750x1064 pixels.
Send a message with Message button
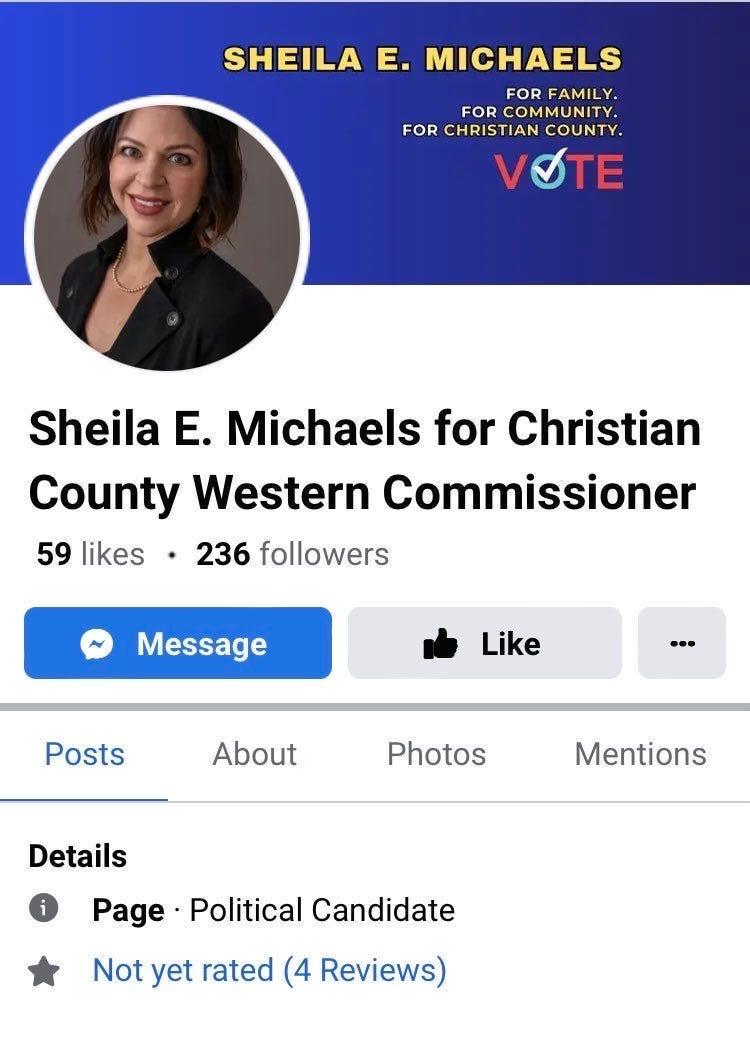point(178,643)
